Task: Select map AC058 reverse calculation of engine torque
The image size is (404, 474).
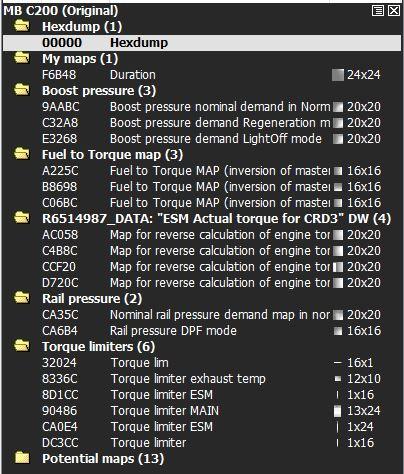Action: coord(202,235)
